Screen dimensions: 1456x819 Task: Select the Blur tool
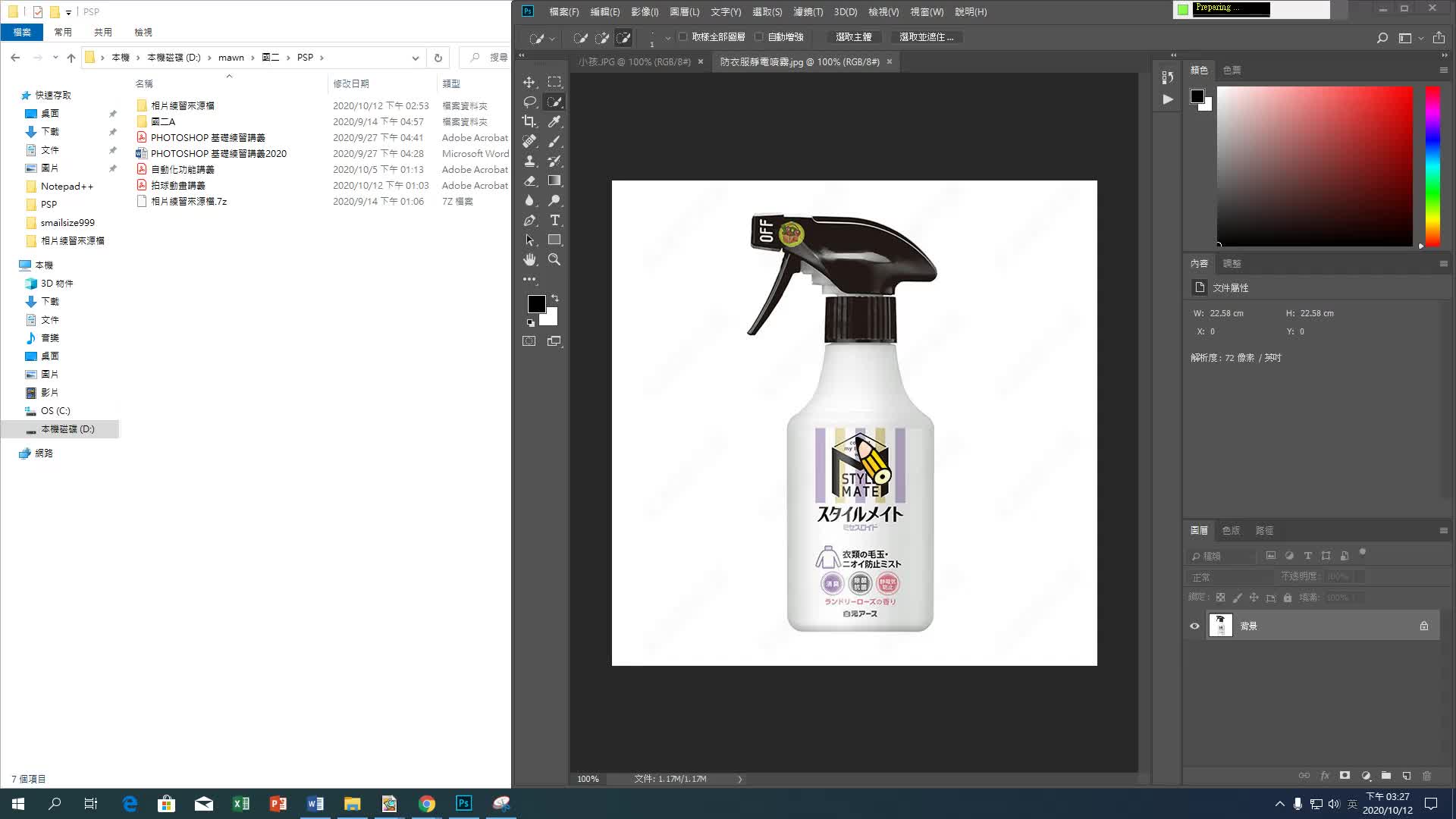click(529, 200)
